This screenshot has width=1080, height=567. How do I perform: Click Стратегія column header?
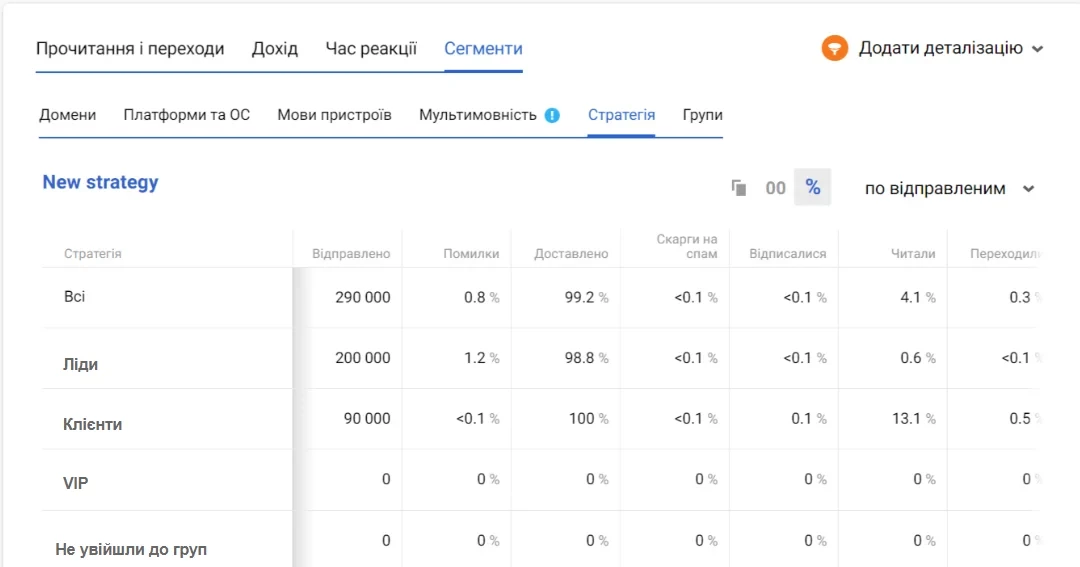92,254
